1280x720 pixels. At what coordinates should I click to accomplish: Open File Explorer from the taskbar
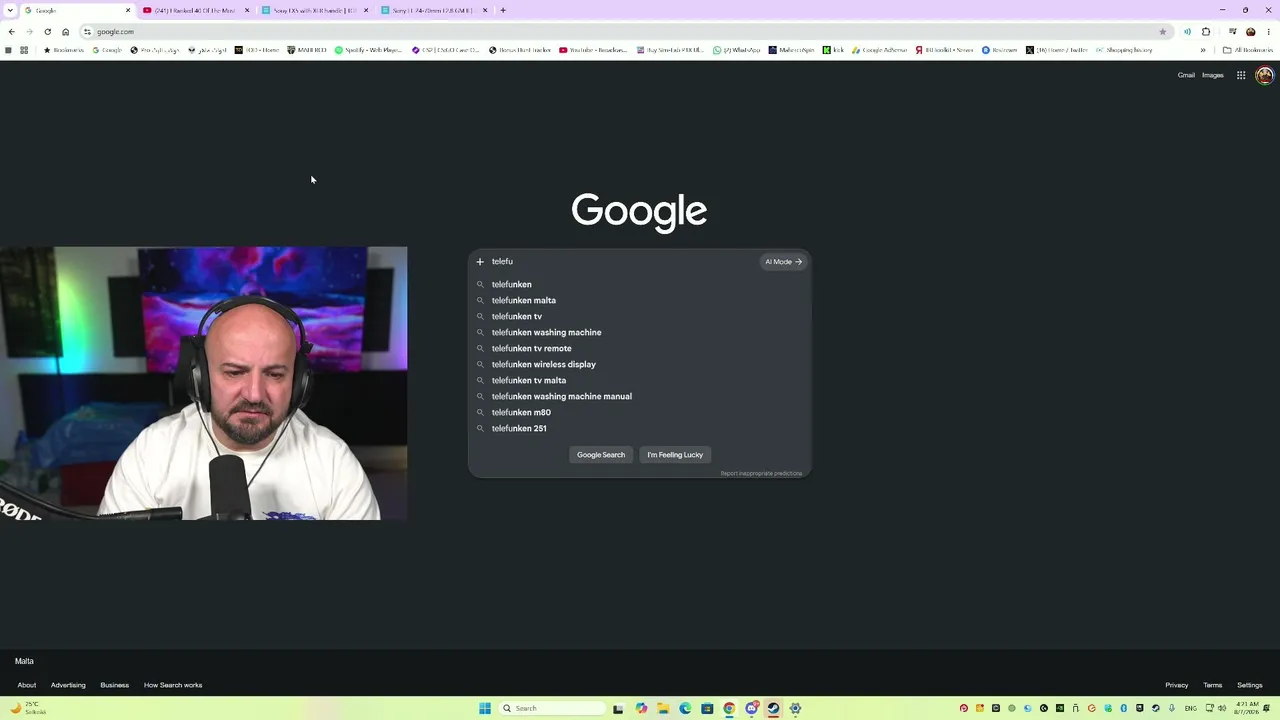pos(663,708)
